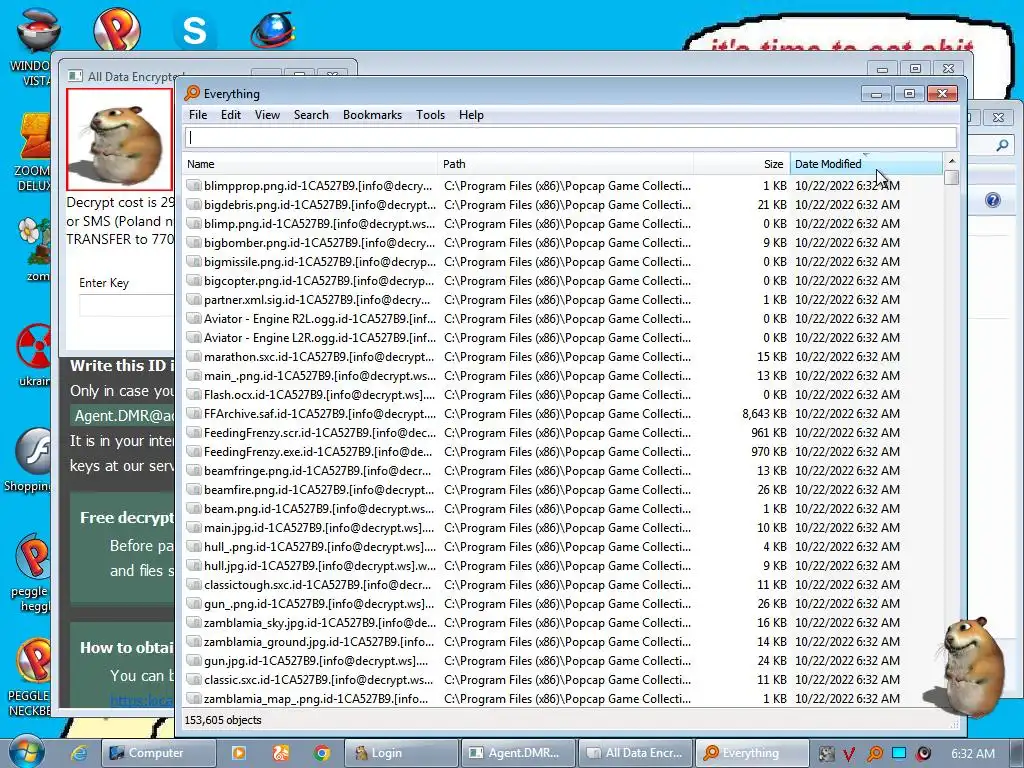Open the Tools menu in Everything

(x=430, y=115)
